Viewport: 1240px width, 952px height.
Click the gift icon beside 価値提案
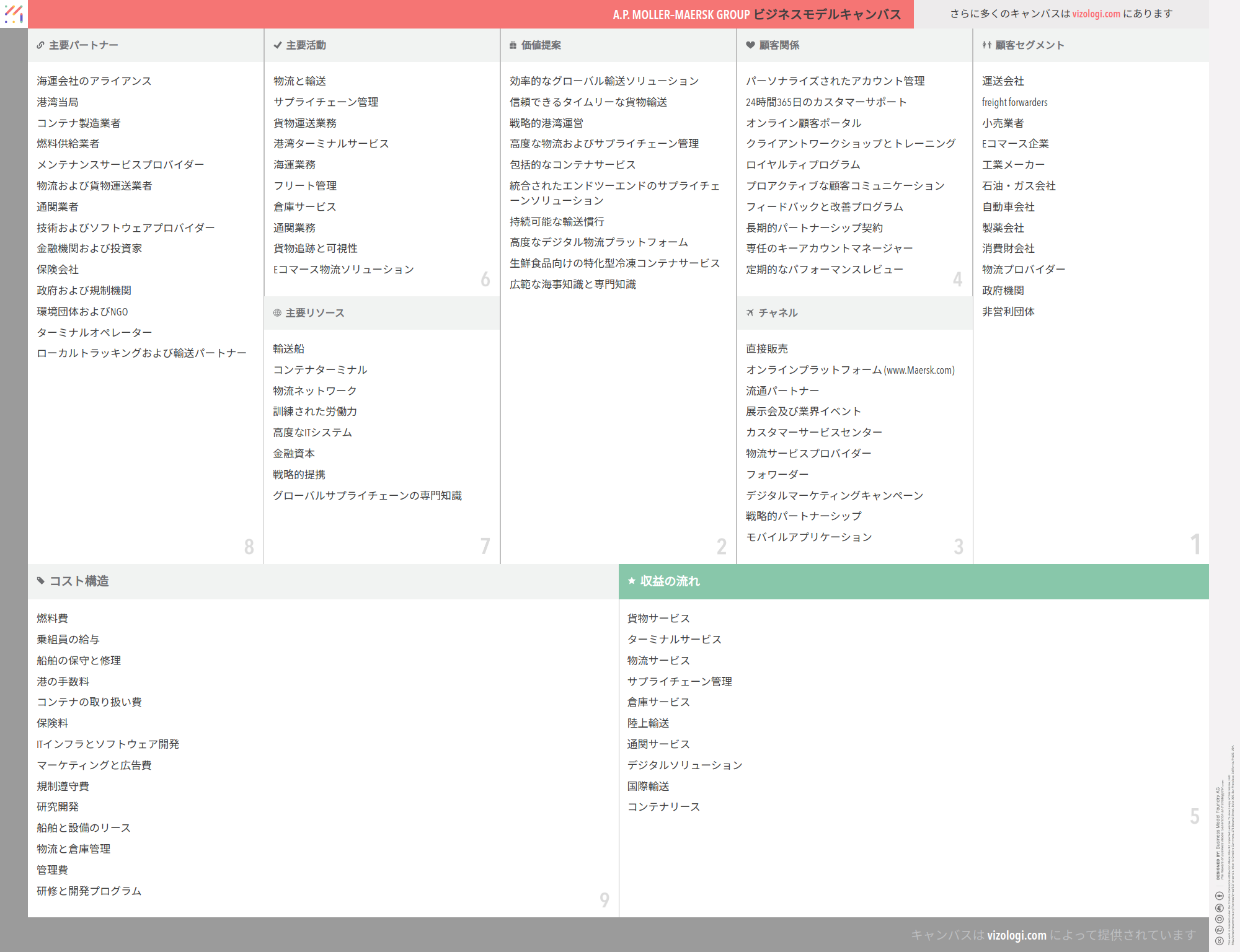click(513, 45)
